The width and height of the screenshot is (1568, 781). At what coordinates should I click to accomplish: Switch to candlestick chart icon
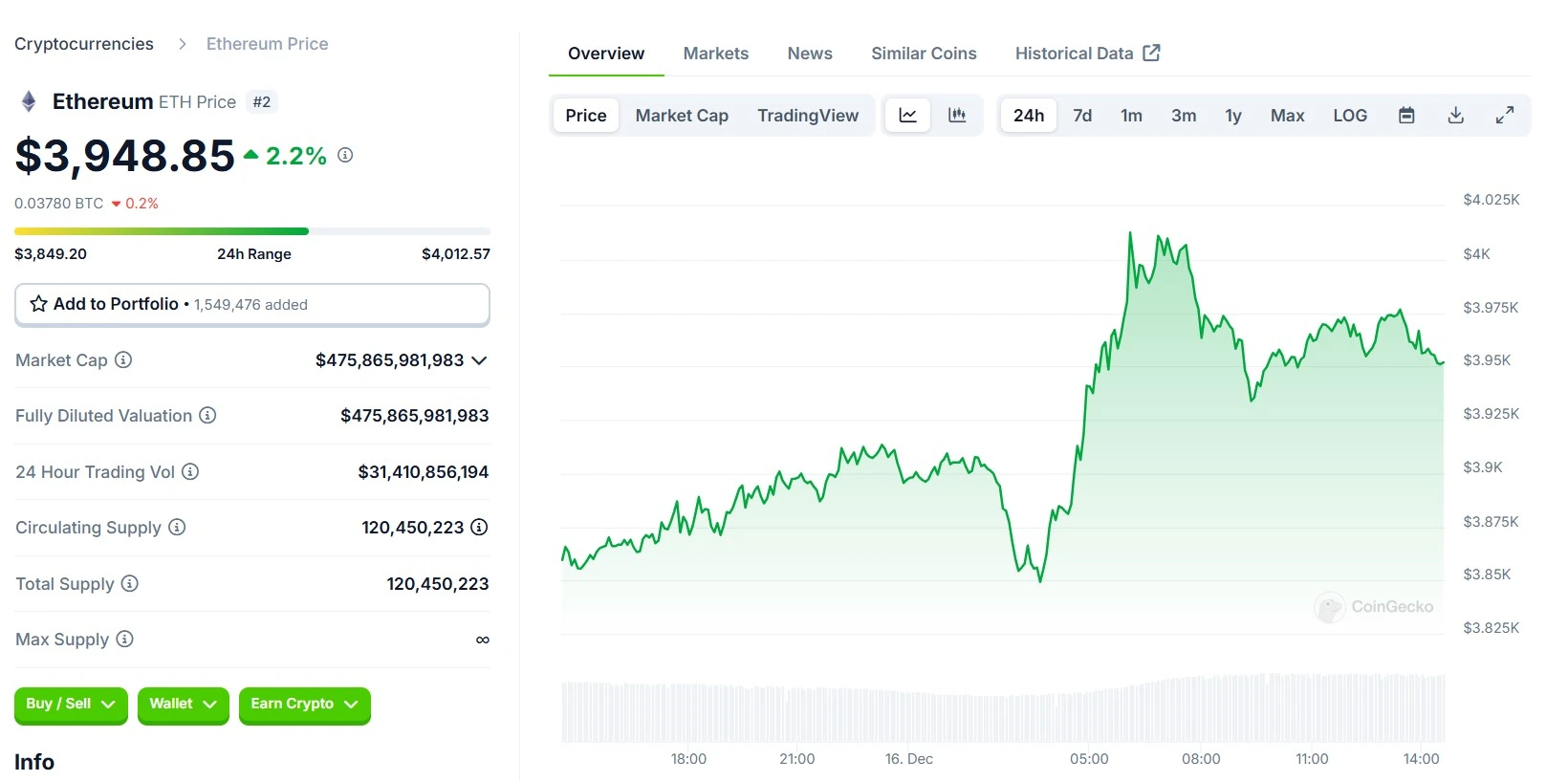[x=957, y=116]
